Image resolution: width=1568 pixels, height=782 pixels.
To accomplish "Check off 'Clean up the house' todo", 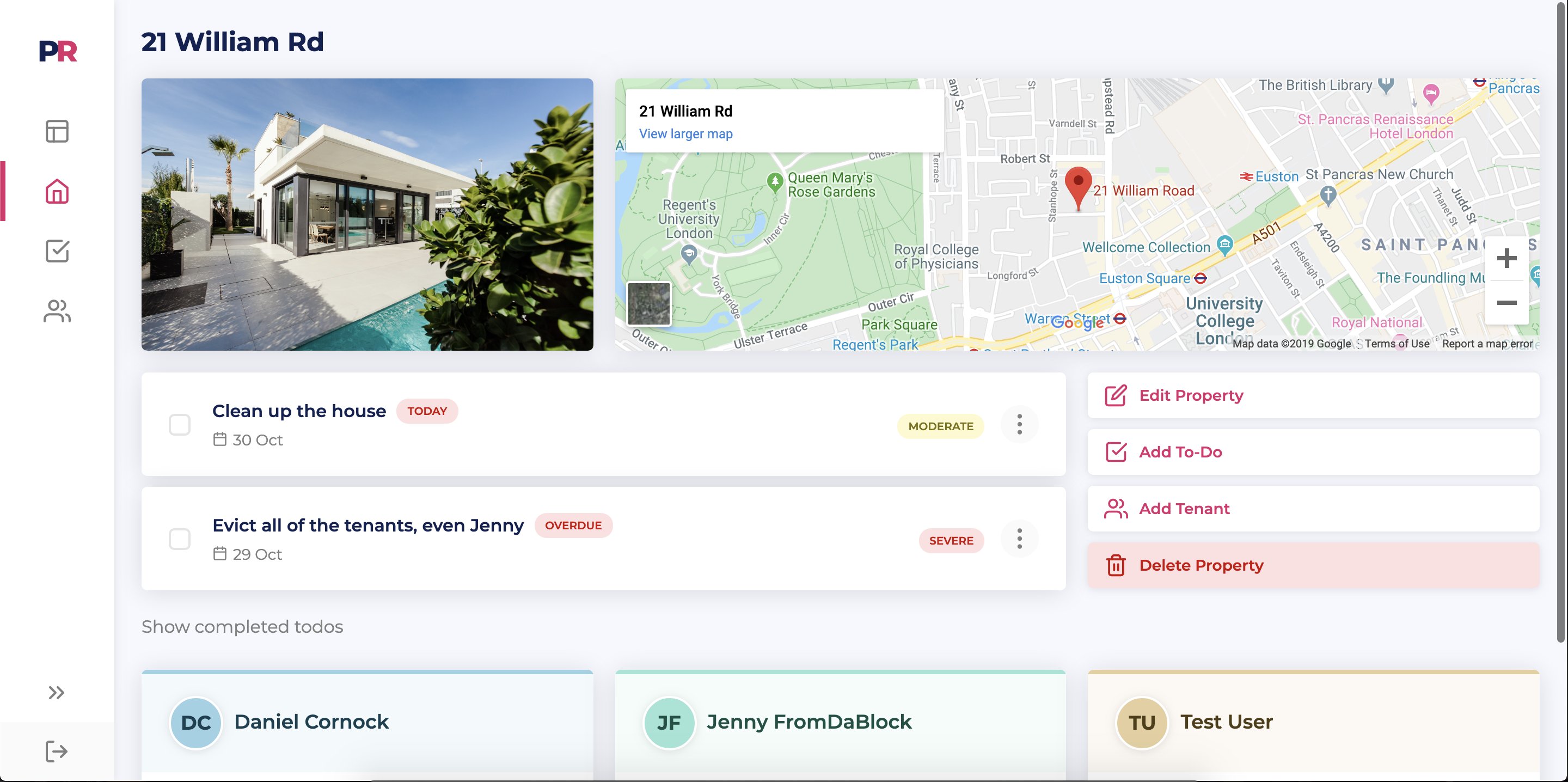I will 180,425.
